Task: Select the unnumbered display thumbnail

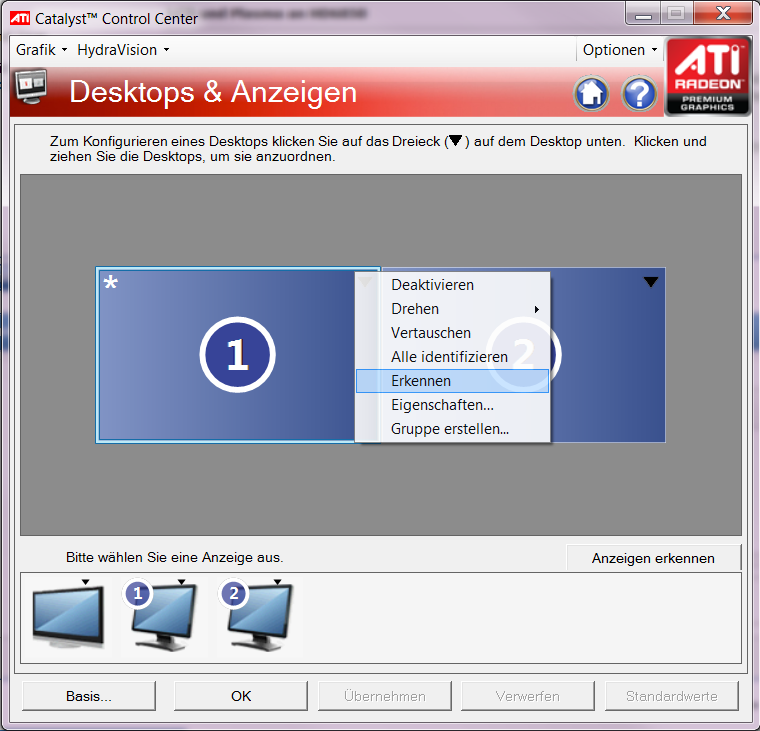Action: pyautogui.click(x=68, y=617)
